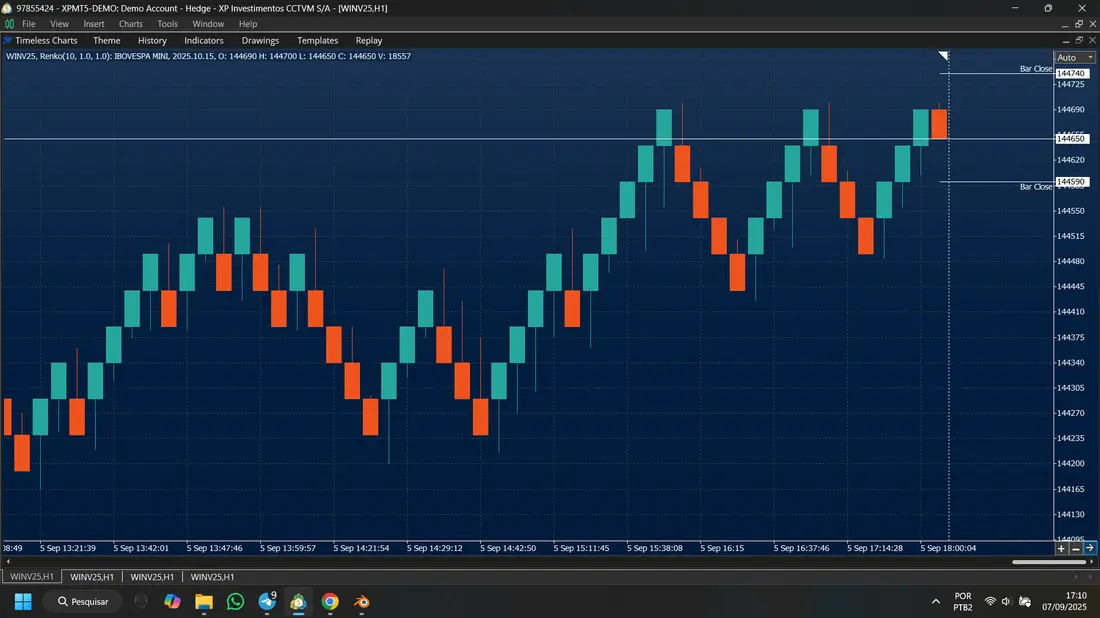The image size is (1100, 618).
Task: Open the Tools menu
Action: pos(167,24)
